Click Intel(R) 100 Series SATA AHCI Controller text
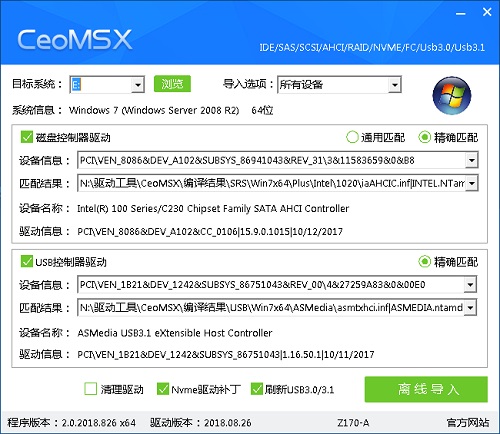Screen dimensions: 500x434 213,209
